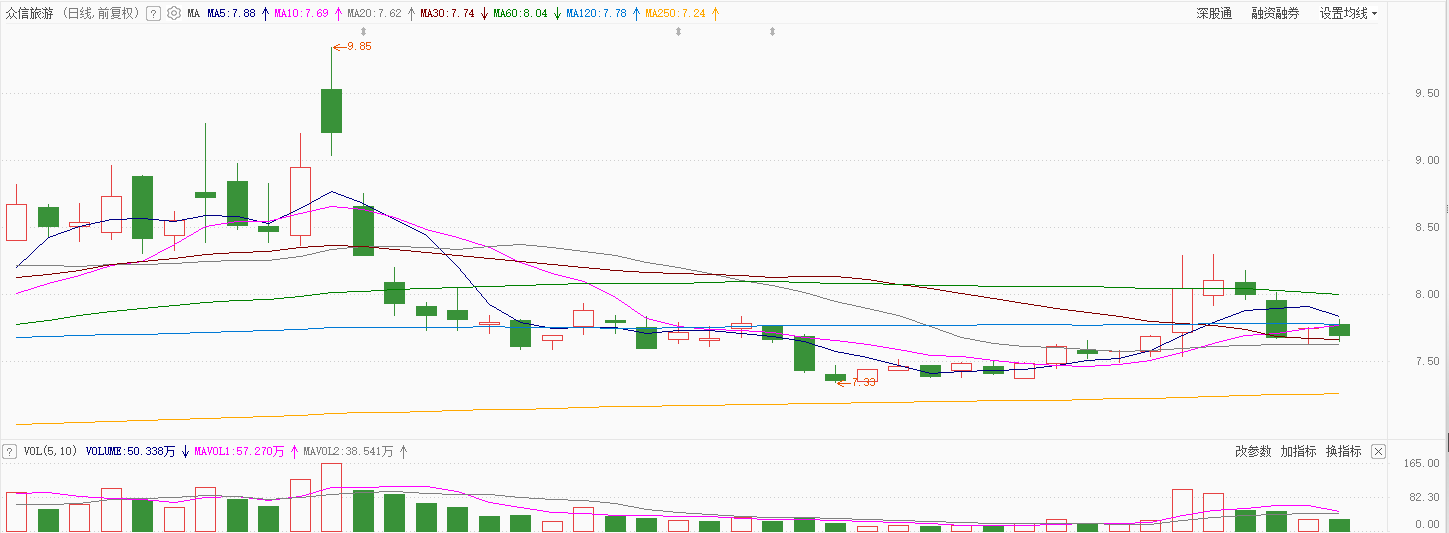Click the 82.30 volume axis label
This screenshot has height=533, width=1449.
(1423, 496)
